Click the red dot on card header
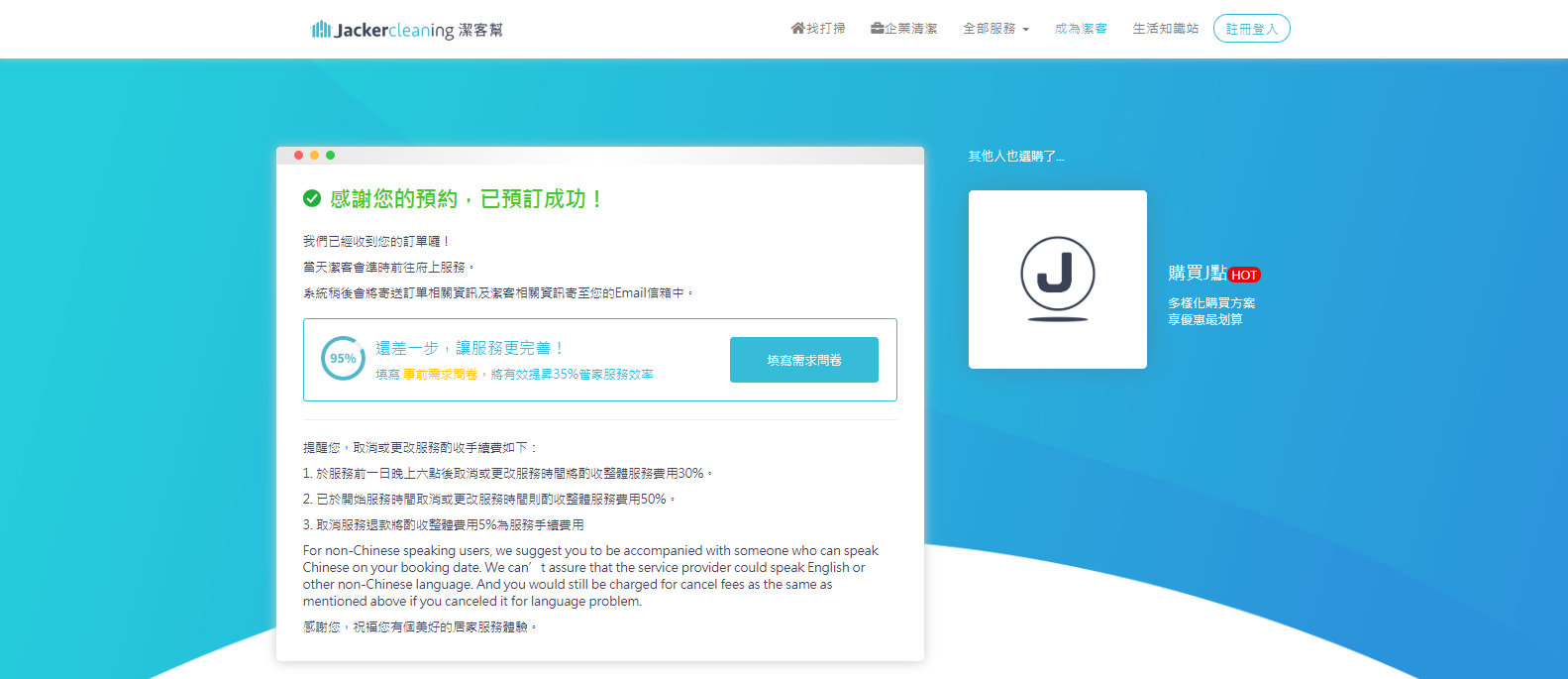The width and height of the screenshot is (1568, 679). 298,155
